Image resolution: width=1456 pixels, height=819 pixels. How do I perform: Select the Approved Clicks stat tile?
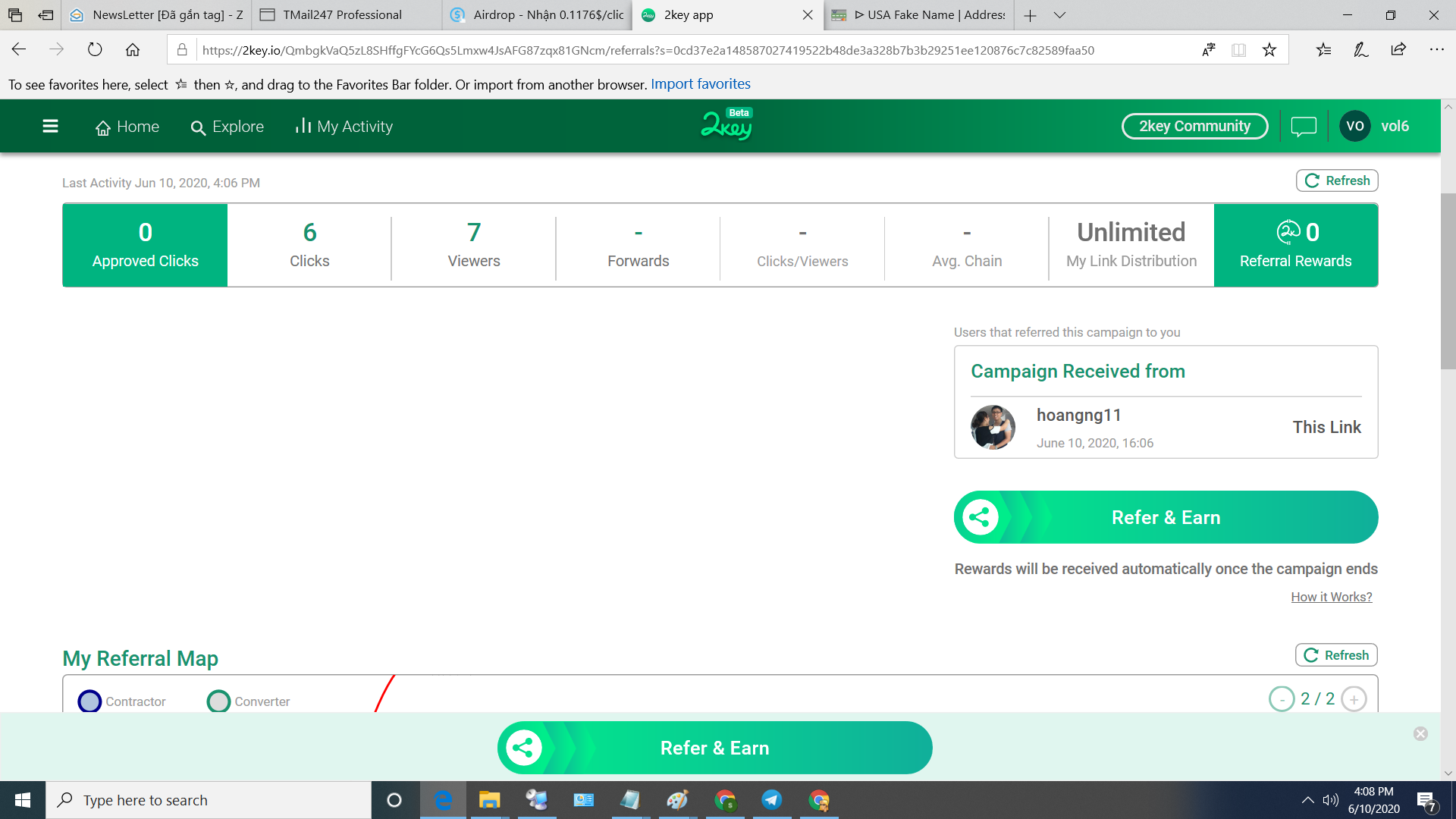coord(145,245)
